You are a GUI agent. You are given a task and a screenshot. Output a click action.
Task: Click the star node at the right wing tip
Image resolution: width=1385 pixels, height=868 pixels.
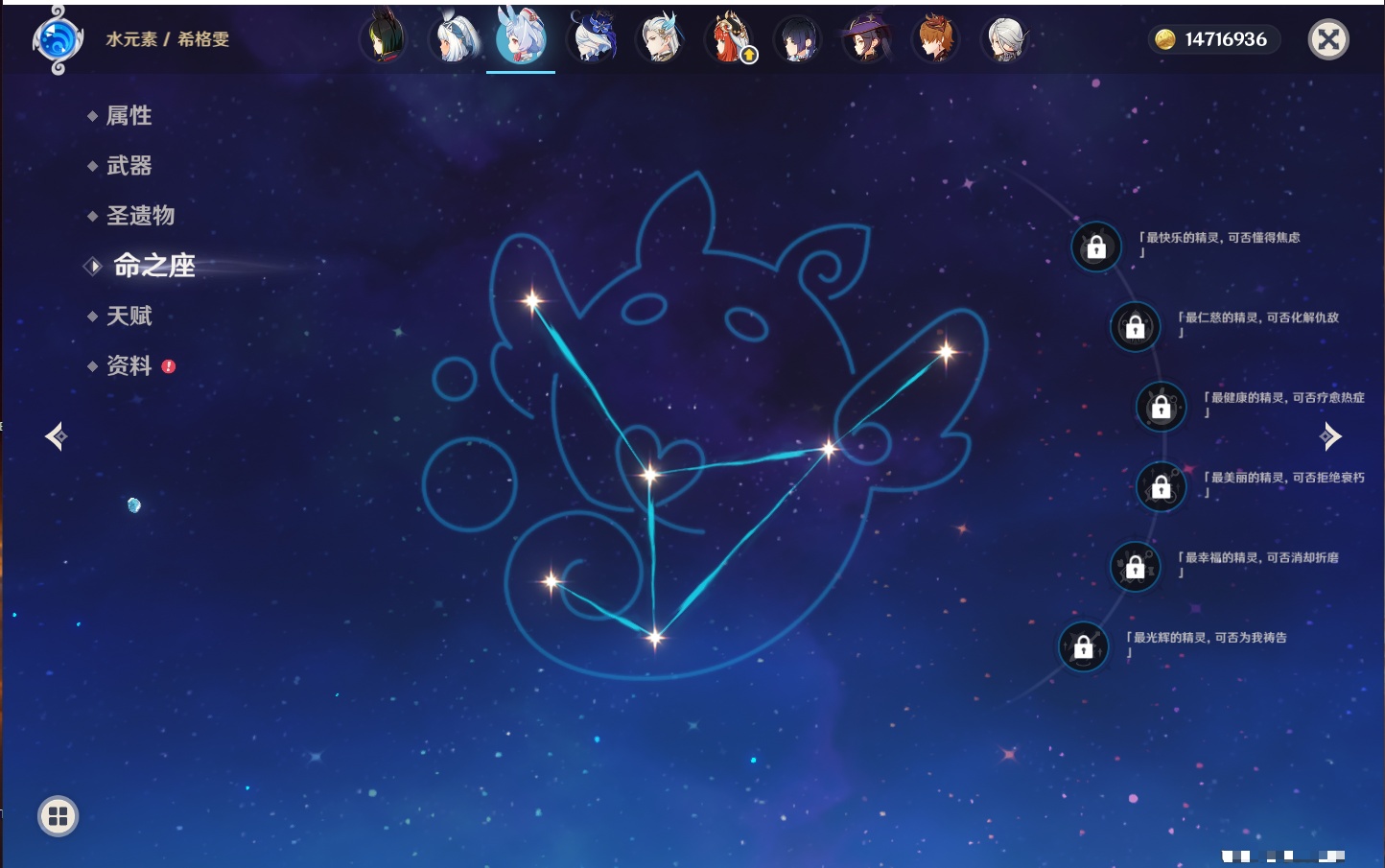pyautogui.click(x=947, y=352)
